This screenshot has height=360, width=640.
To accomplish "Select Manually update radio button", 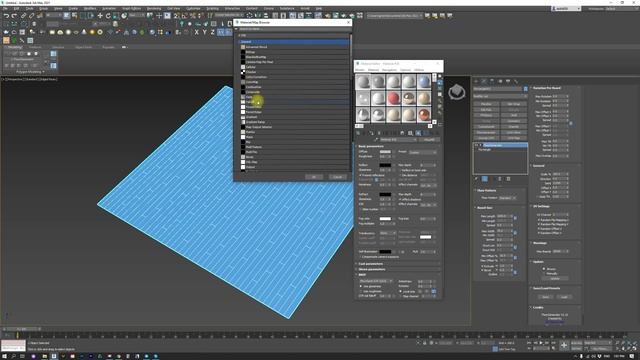I will 544,273.
